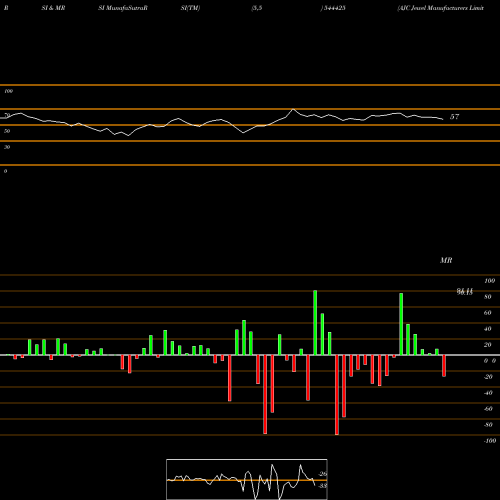This screenshot has height=500, width=500.
Task: Click the '-80' label on the MR scale
Action: pos(488,425)
